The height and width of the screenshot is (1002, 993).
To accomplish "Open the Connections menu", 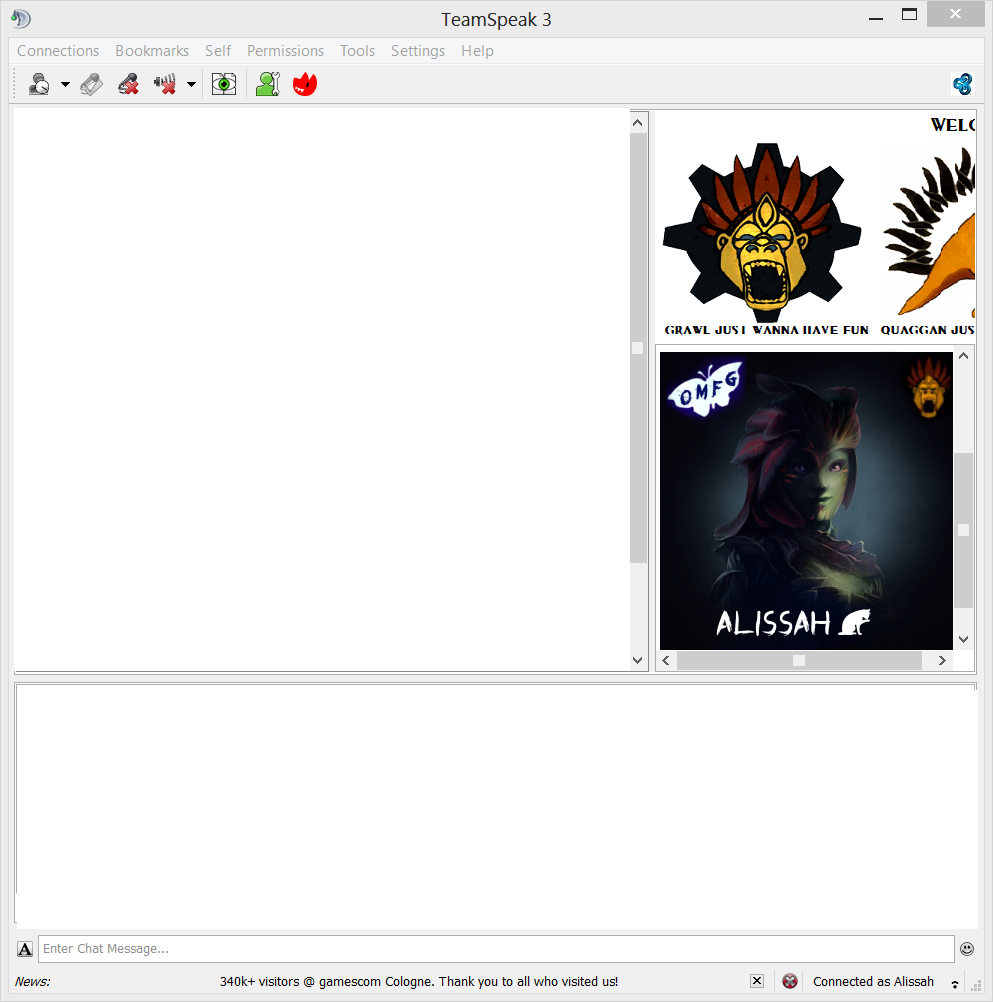I will coord(58,51).
